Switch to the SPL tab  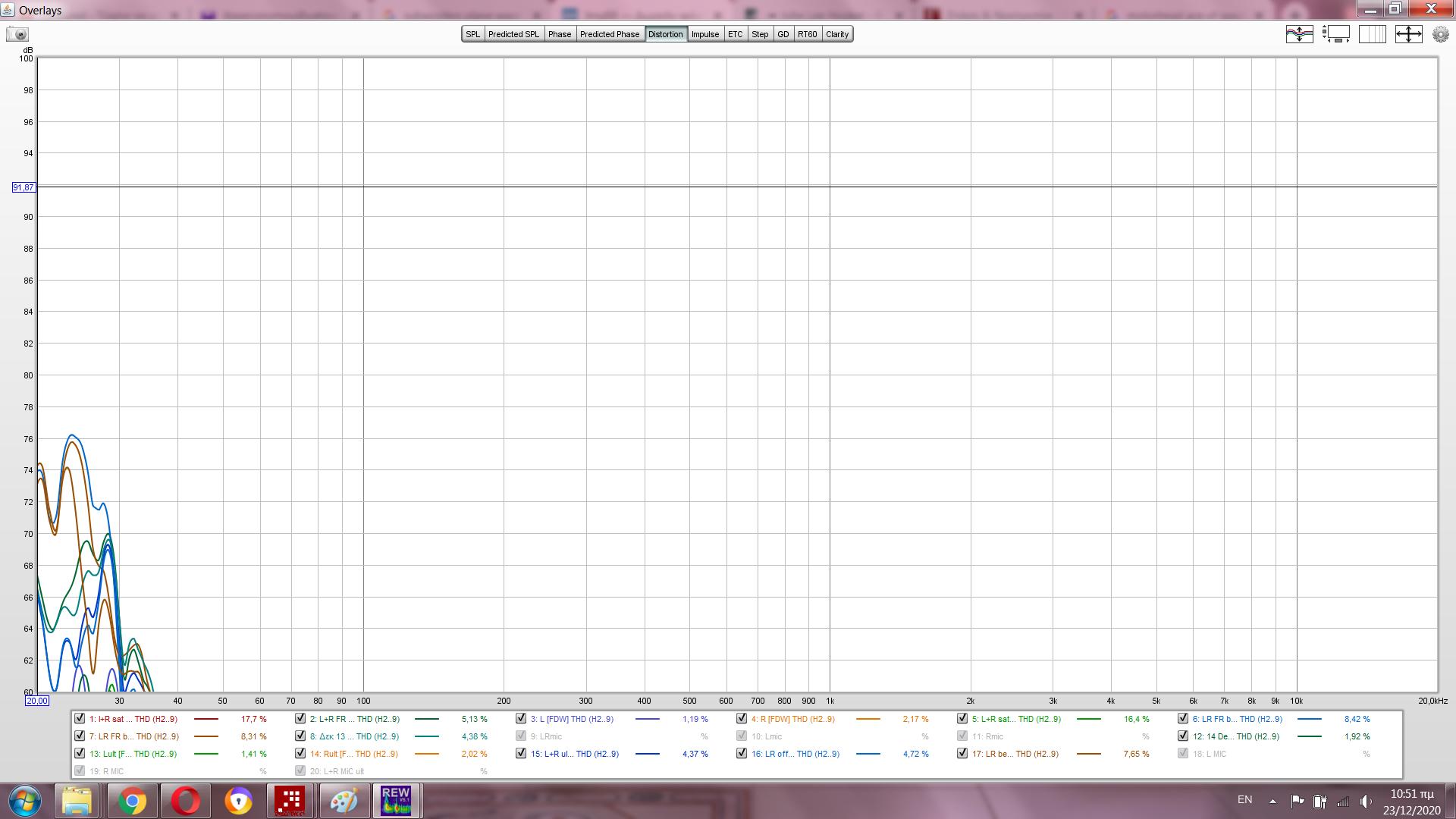(x=472, y=34)
